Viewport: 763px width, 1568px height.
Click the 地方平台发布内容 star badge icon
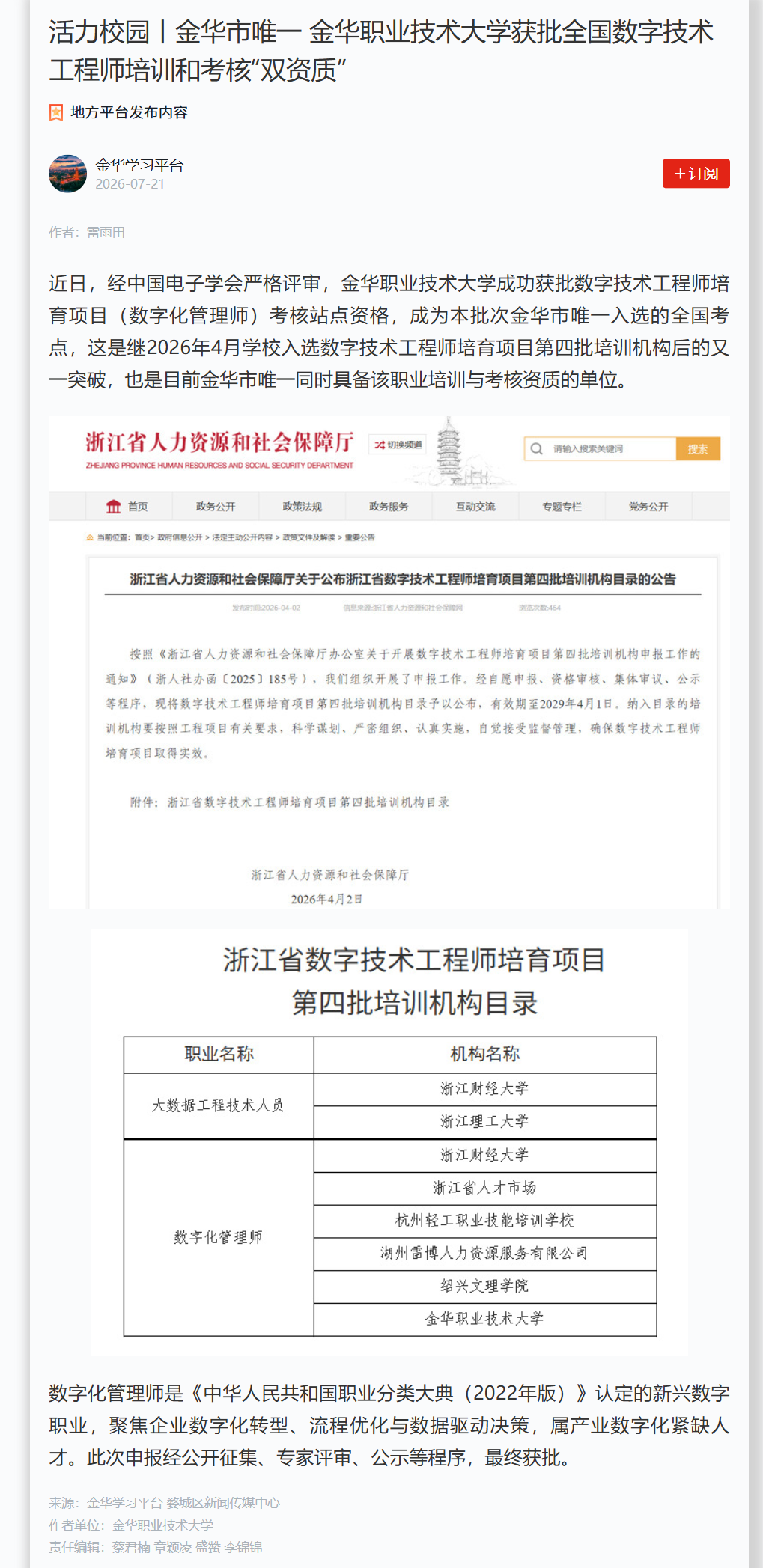[56, 112]
